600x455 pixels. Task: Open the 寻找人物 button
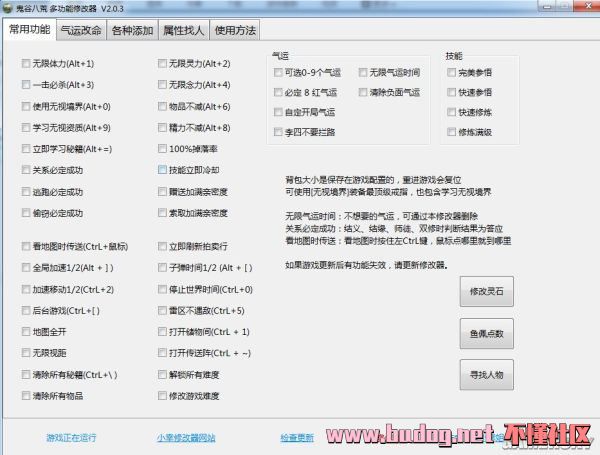[x=486, y=375]
